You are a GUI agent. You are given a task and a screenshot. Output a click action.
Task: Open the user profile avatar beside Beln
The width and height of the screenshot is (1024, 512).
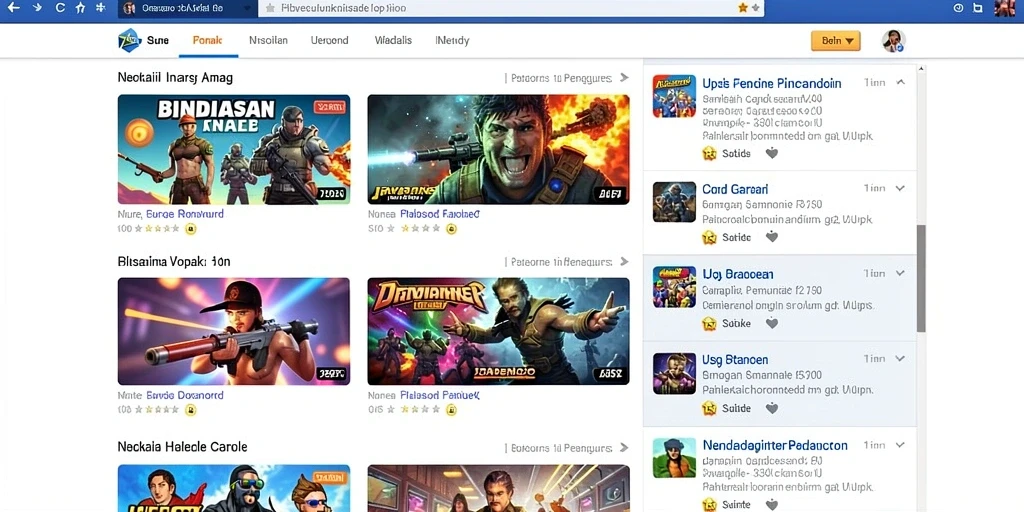pyautogui.click(x=893, y=40)
